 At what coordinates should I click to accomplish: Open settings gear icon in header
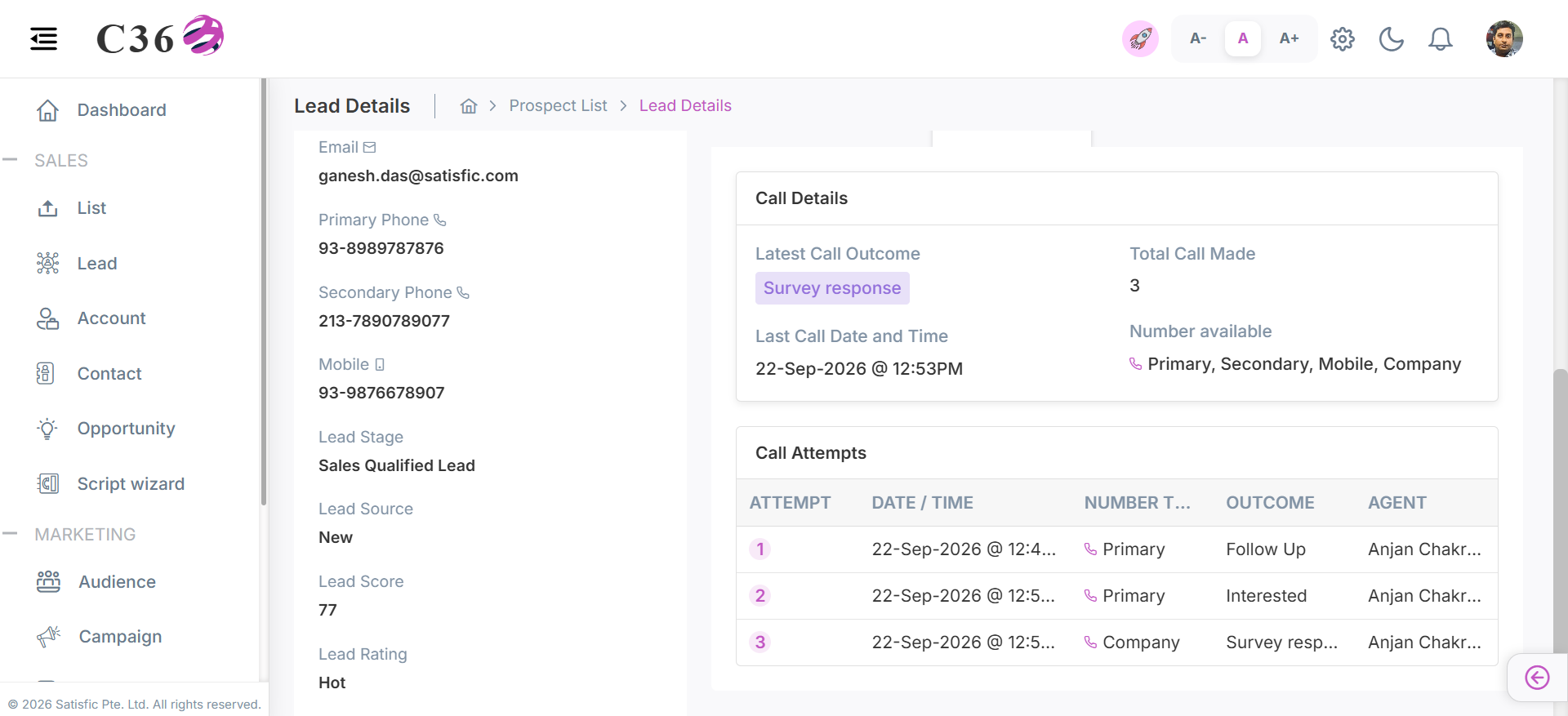click(1343, 38)
